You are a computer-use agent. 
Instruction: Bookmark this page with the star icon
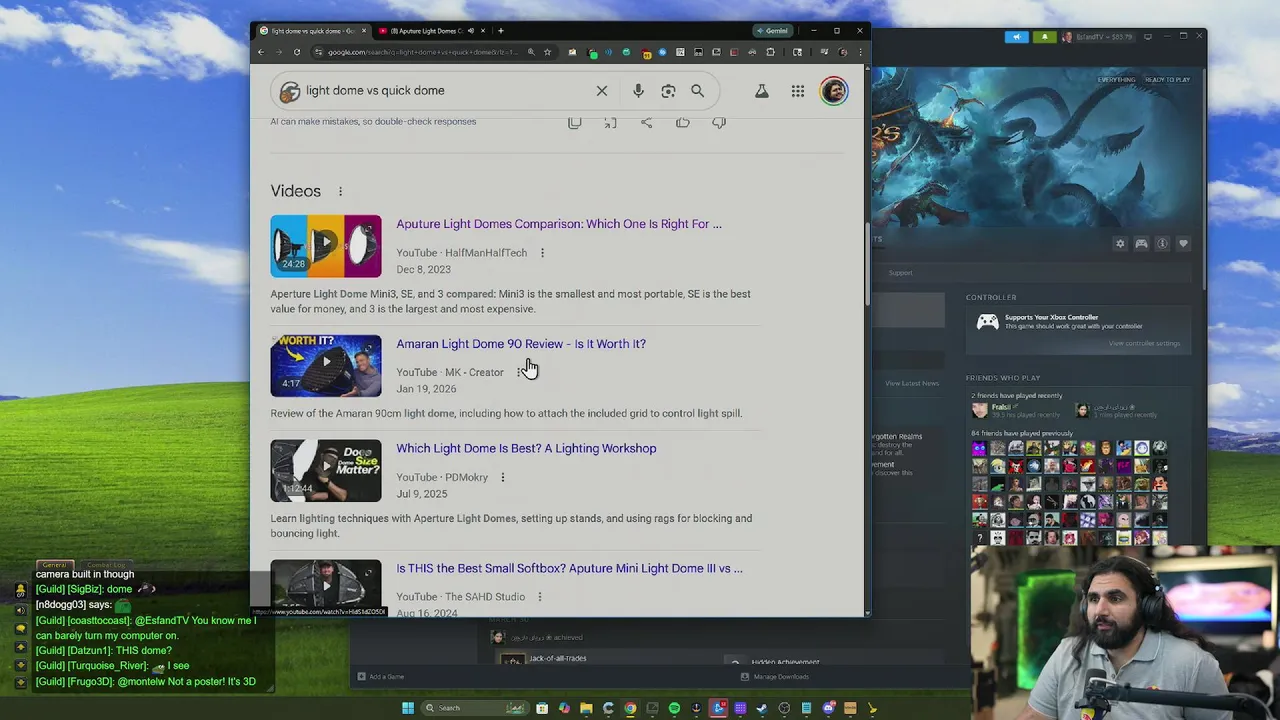tap(547, 52)
